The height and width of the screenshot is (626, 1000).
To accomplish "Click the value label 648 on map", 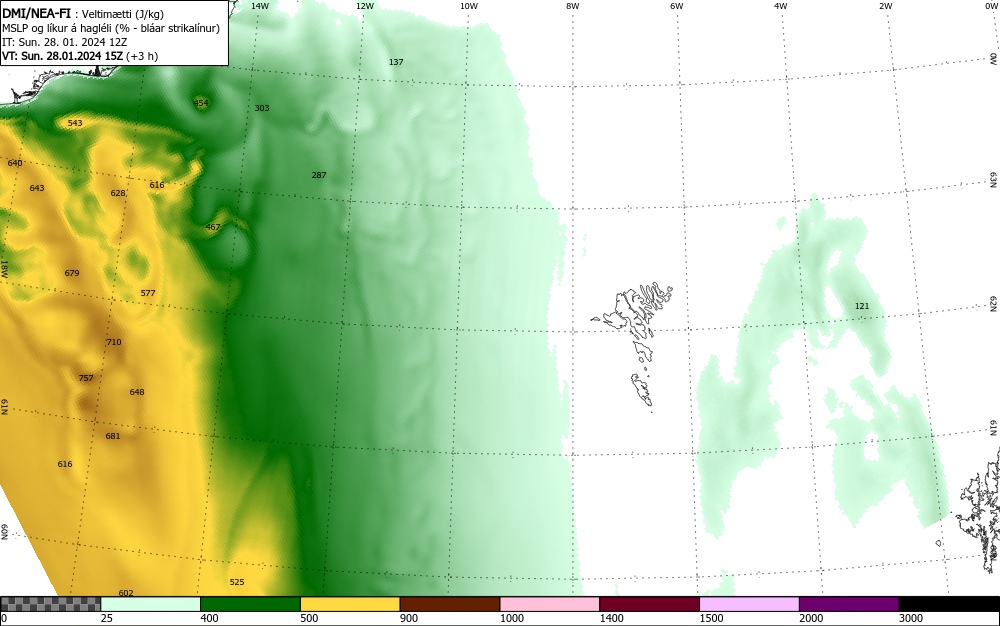I will click(137, 392).
